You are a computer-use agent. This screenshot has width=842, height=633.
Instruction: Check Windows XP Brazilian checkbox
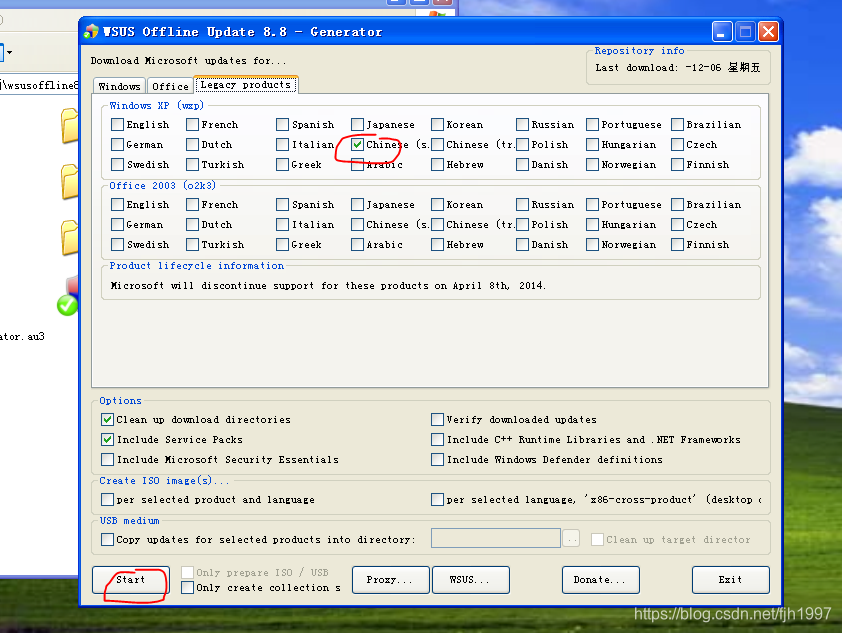click(678, 125)
